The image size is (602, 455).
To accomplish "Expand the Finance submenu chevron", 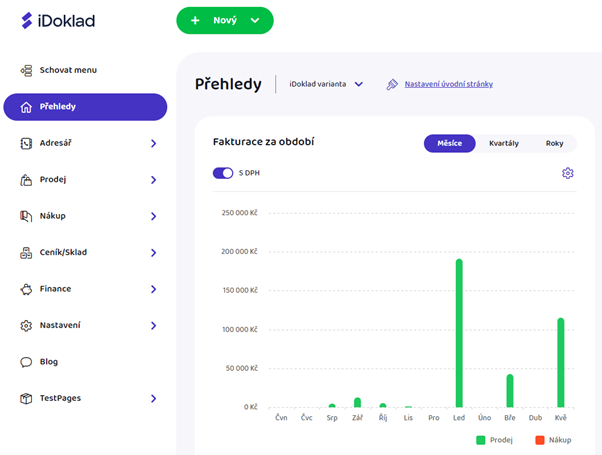I will pyautogui.click(x=154, y=289).
